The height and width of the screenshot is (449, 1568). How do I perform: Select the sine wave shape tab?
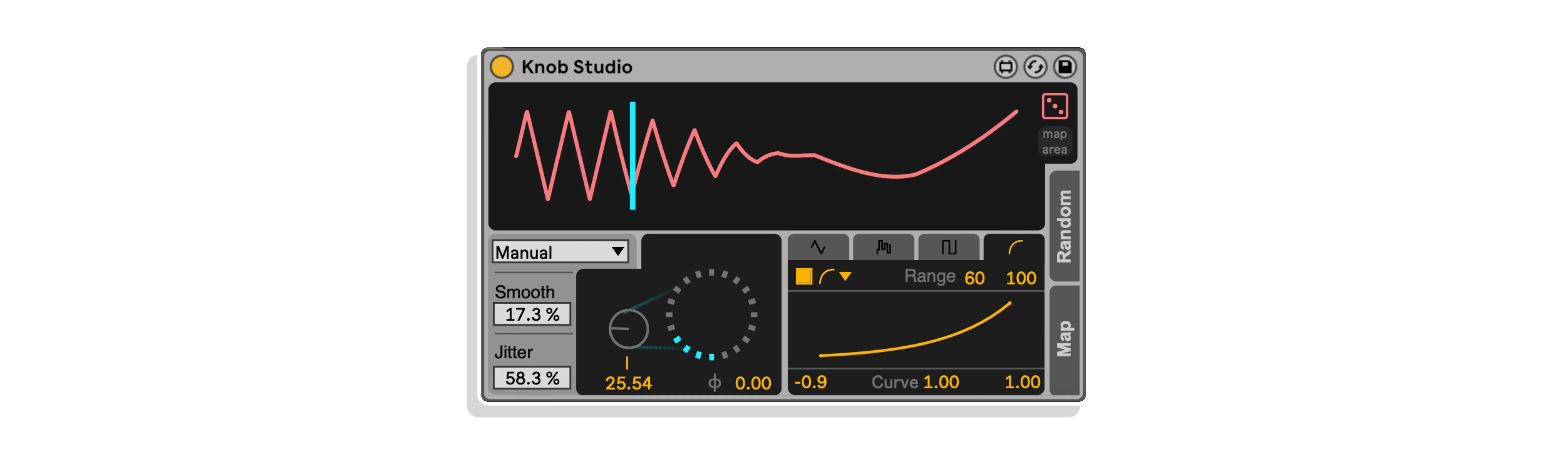click(817, 248)
